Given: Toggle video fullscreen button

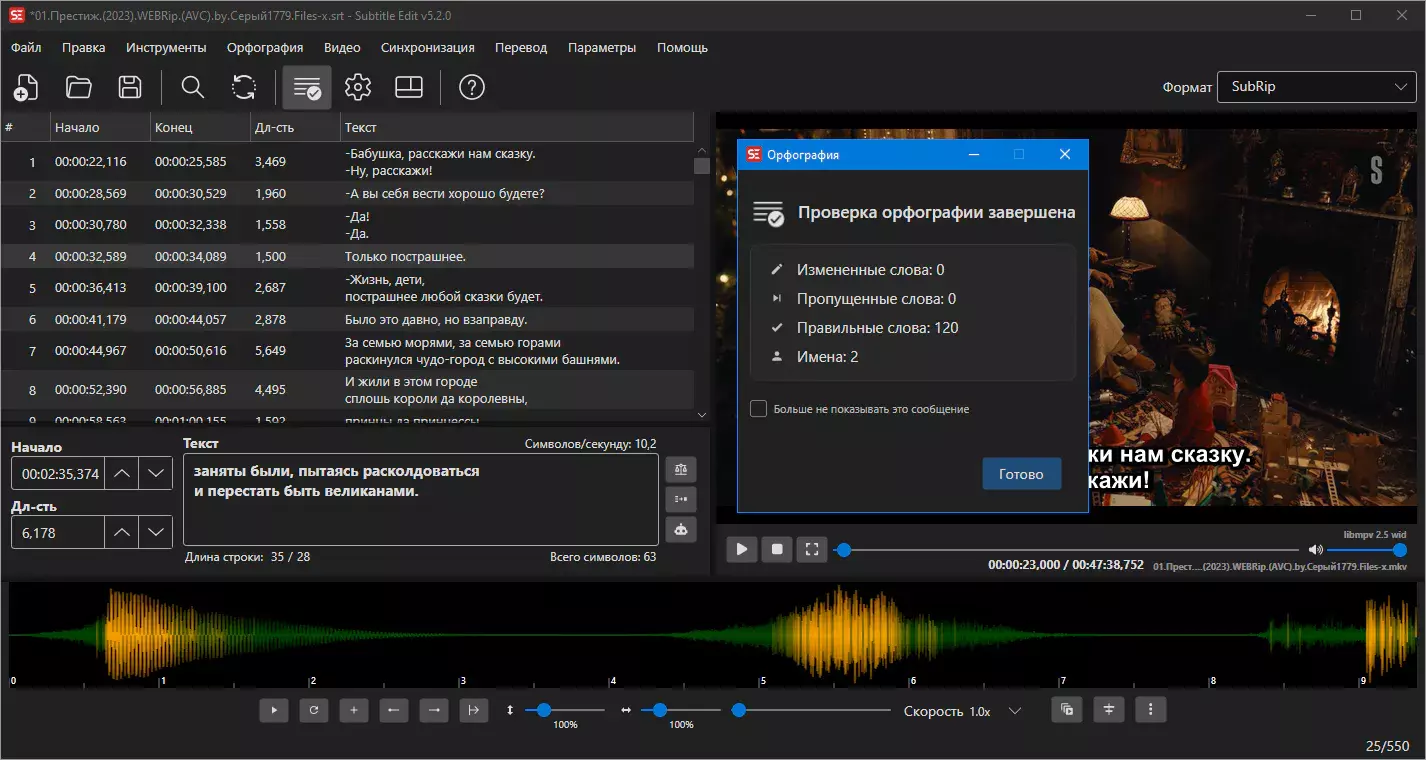Looking at the screenshot, I should (812, 549).
